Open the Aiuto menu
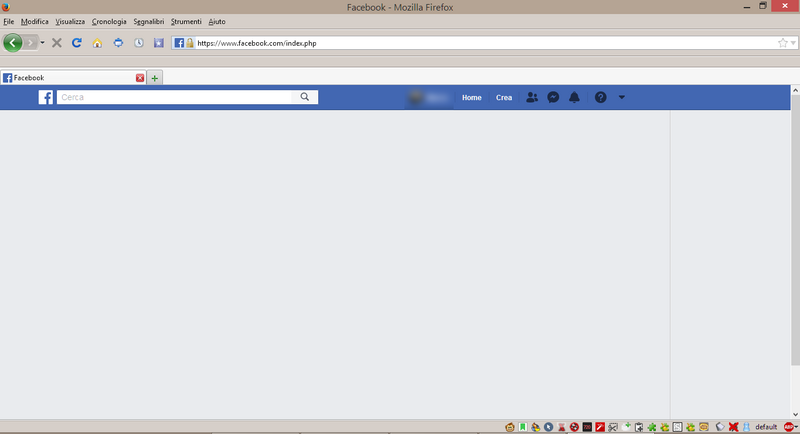The width and height of the screenshot is (800, 434). 217,21
